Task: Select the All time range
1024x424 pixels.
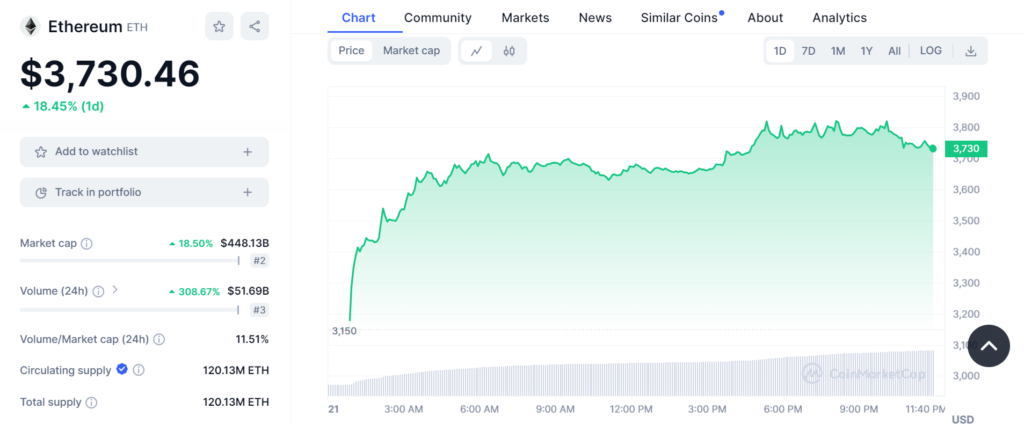Action: [894, 51]
